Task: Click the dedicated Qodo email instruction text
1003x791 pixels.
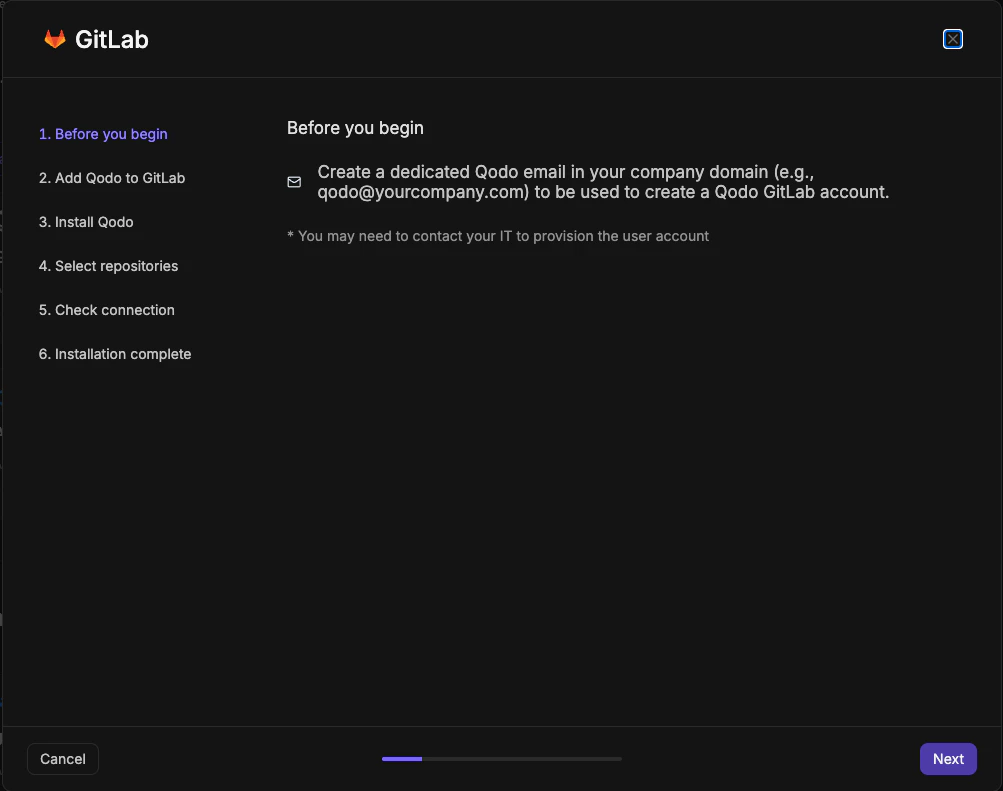Action: [603, 182]
